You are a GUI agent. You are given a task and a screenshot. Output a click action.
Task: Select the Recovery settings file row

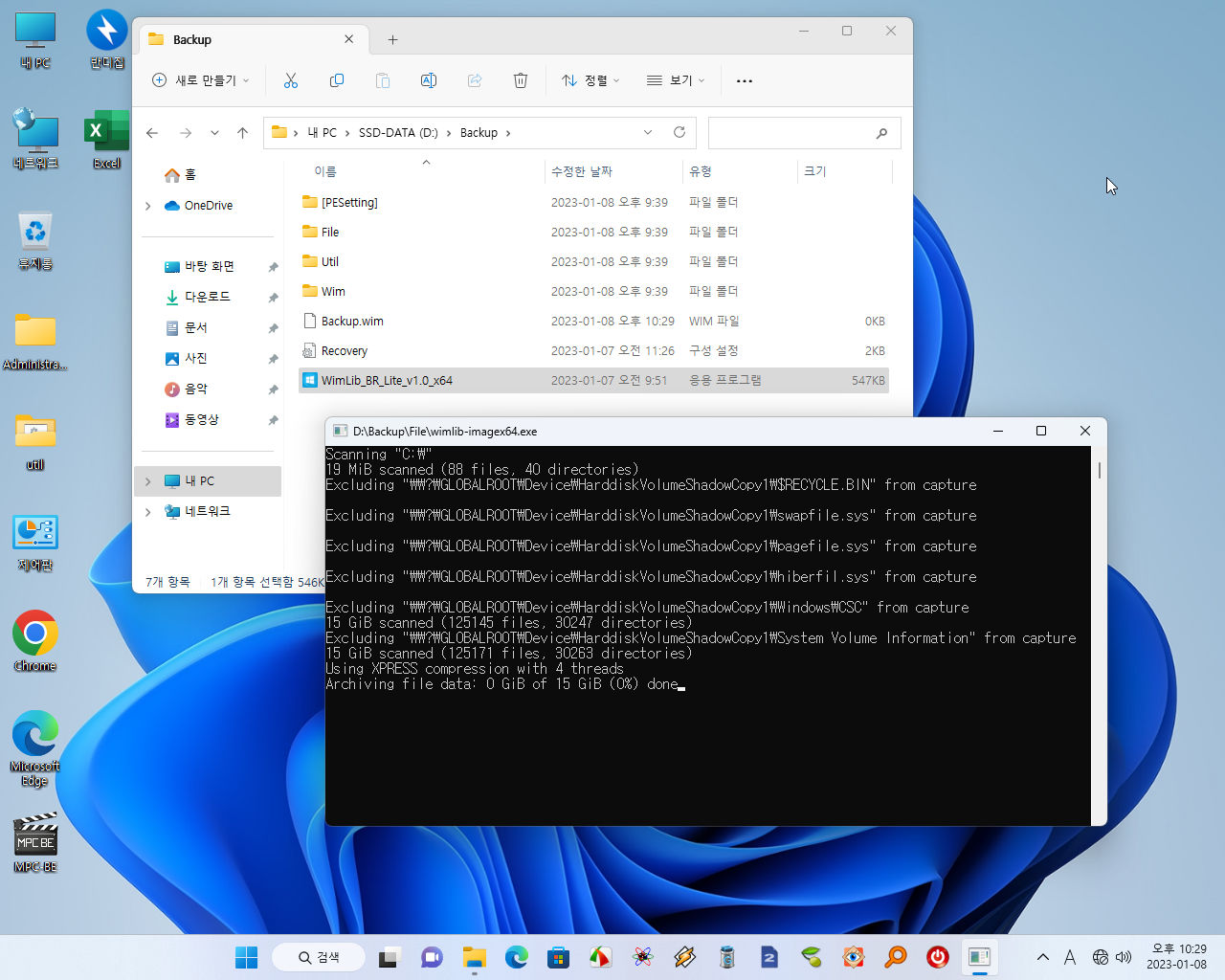click(593, 350)
